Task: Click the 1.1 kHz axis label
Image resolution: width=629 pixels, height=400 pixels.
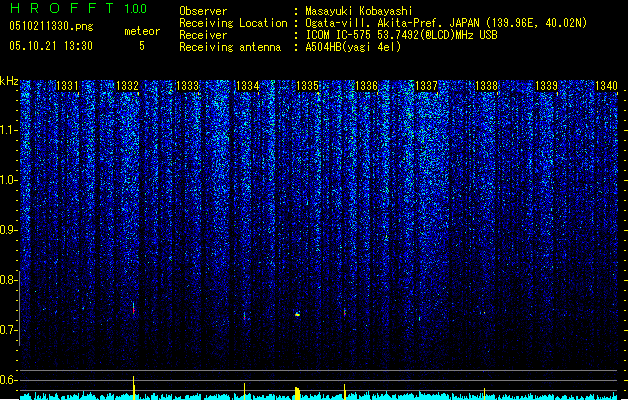Action: (x=8, y=130)
